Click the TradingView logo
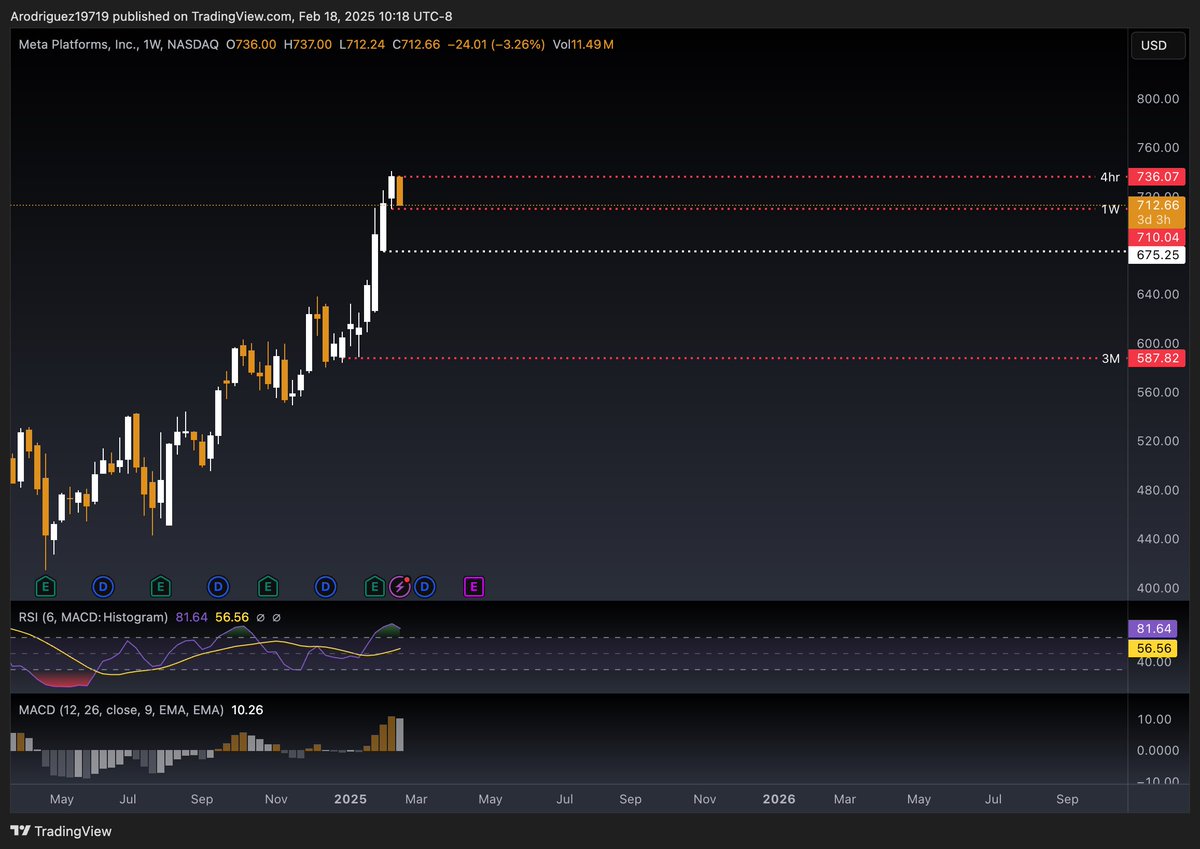This screenshot has width=1200, height=849. [61, 831]
